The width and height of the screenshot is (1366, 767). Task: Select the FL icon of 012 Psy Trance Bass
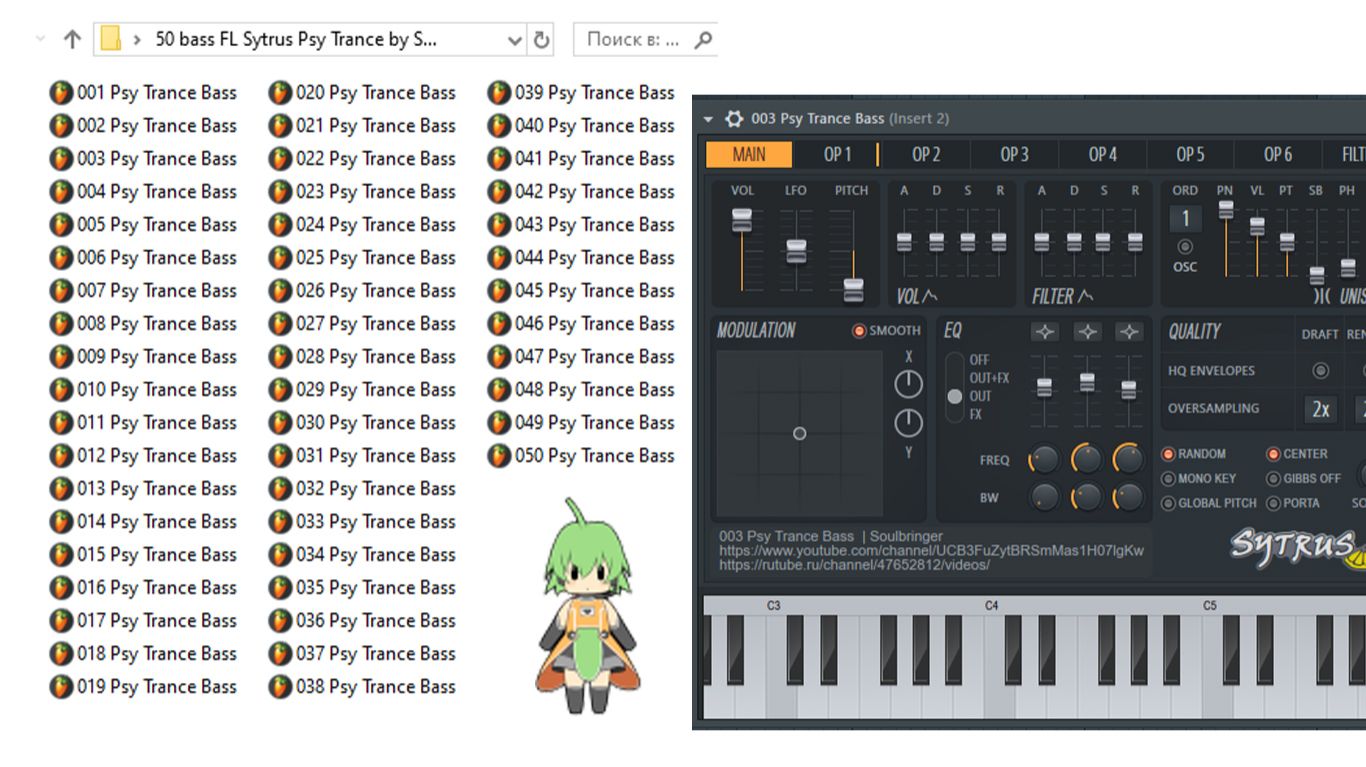pos(61,456)
